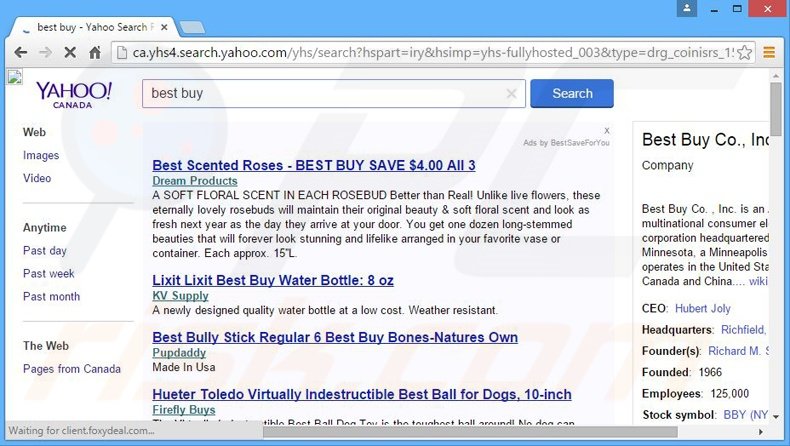Image resolution: width=790 pixels, height=446 pixels.
Task: Switch to Images search results
Action: click(41, 155)
